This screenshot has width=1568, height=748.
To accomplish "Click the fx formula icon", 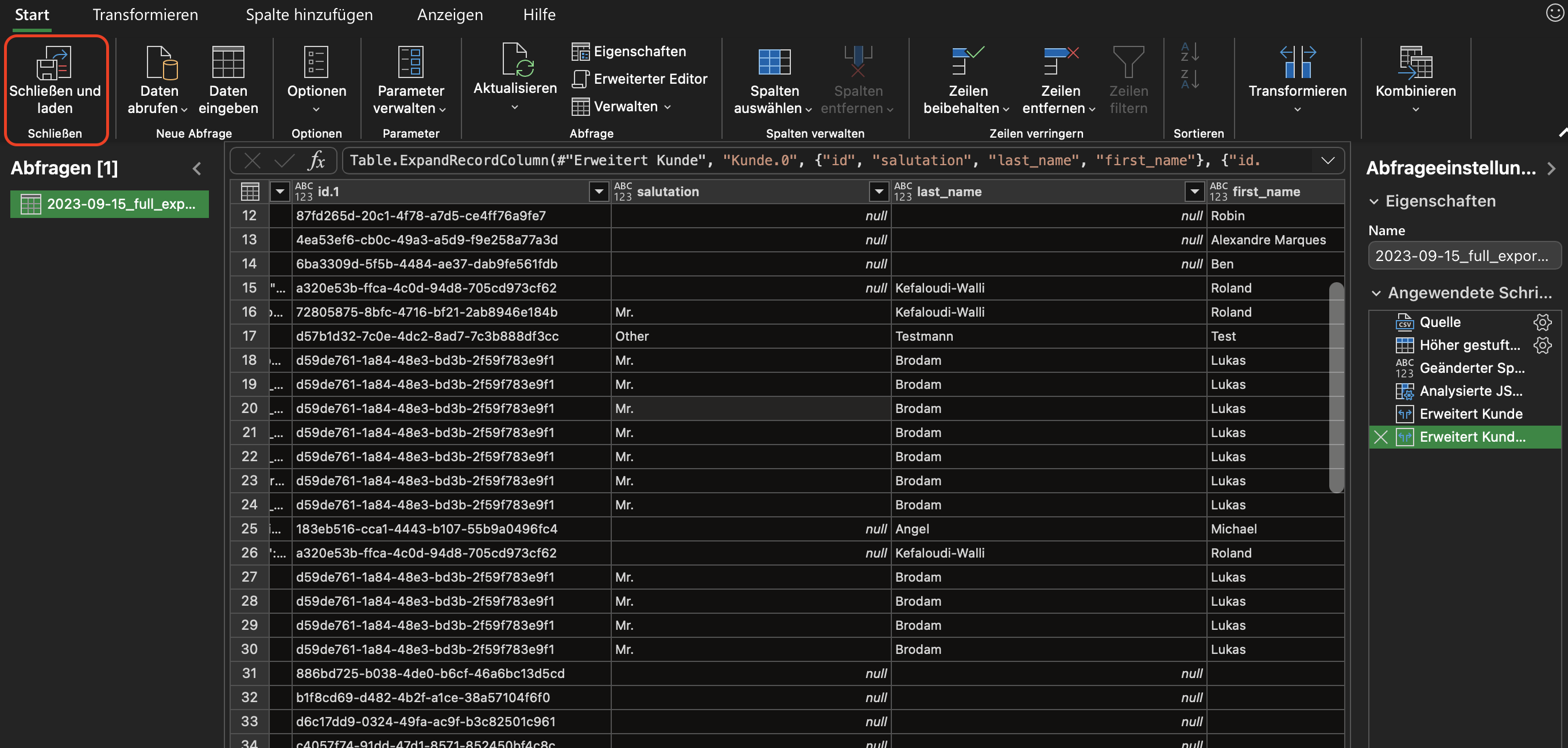I will pos(316,161).
